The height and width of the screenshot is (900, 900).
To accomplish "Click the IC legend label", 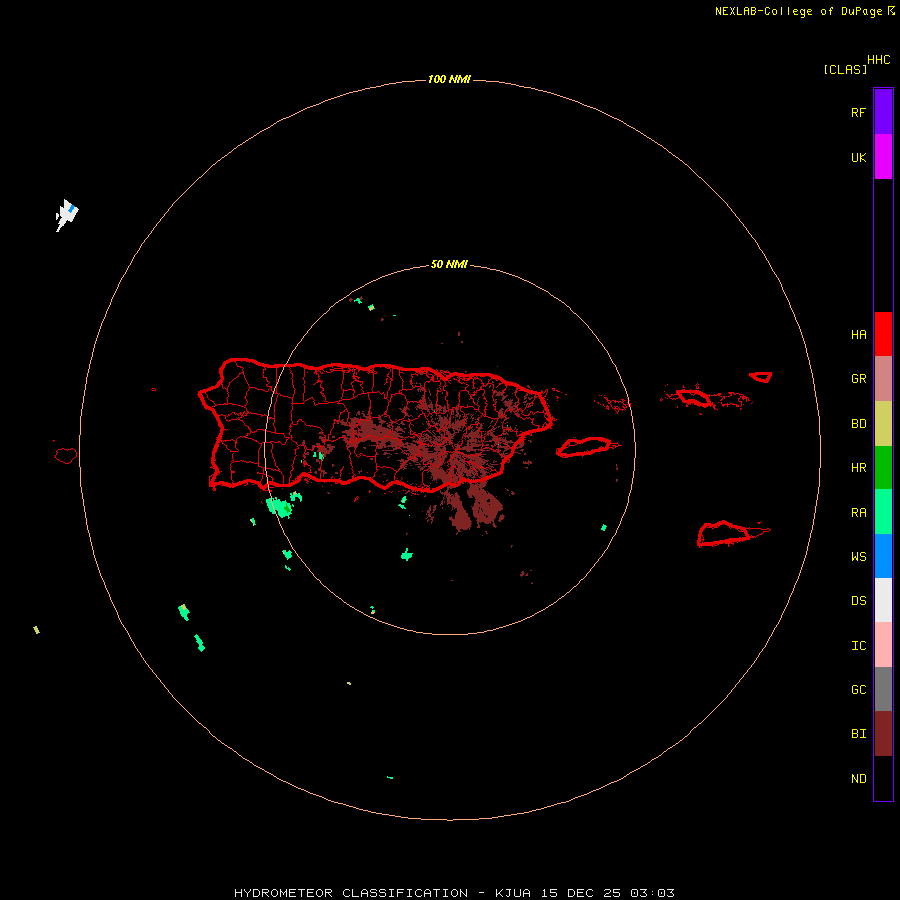I will [858, 645].
